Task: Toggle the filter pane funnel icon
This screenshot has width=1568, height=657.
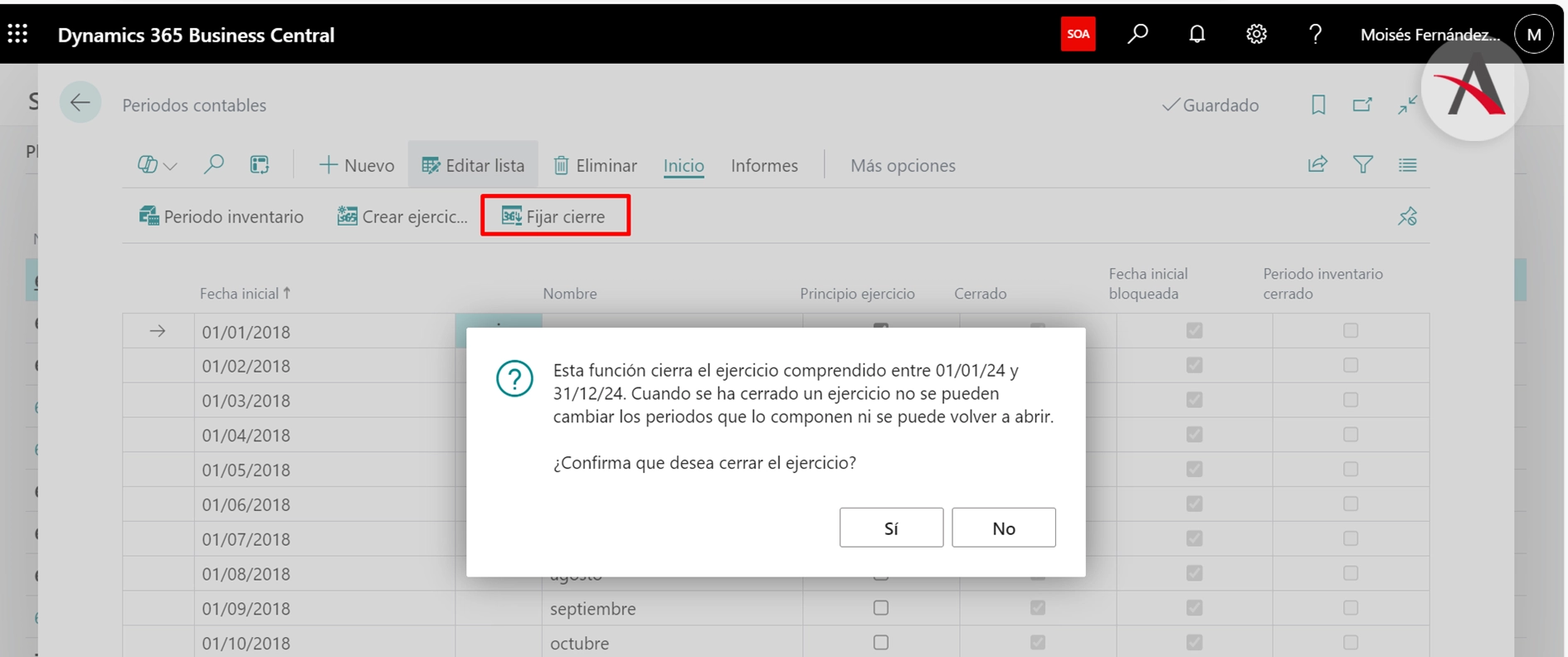Action: 1362,165
